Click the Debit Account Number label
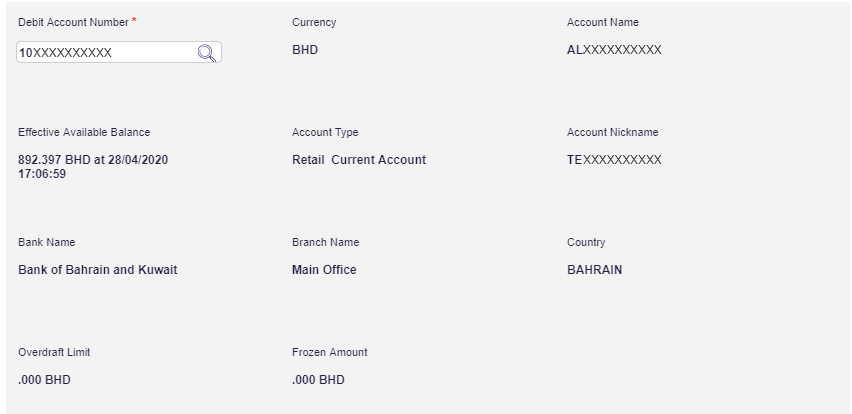The width and height of the screenshot is (852, 414). [74, 22]
